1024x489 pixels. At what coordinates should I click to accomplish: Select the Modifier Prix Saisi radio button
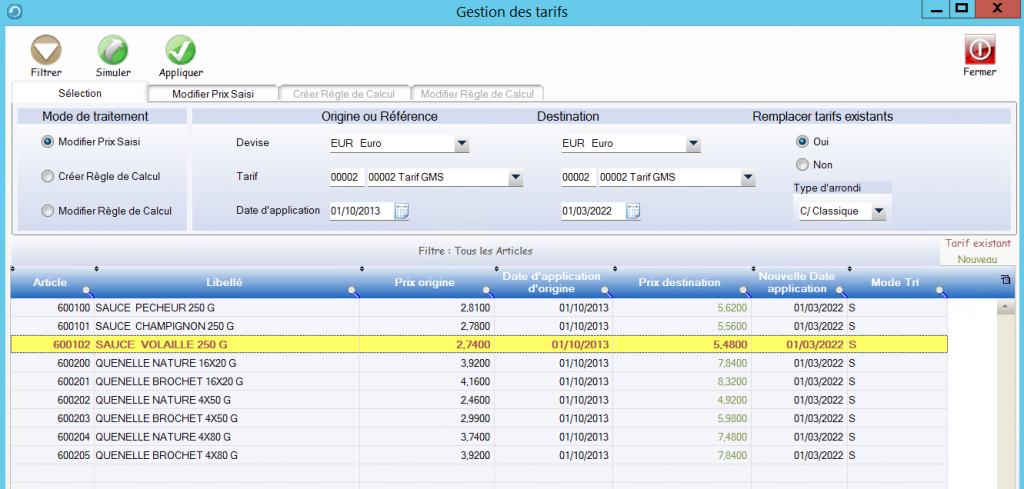pos(47,143)
